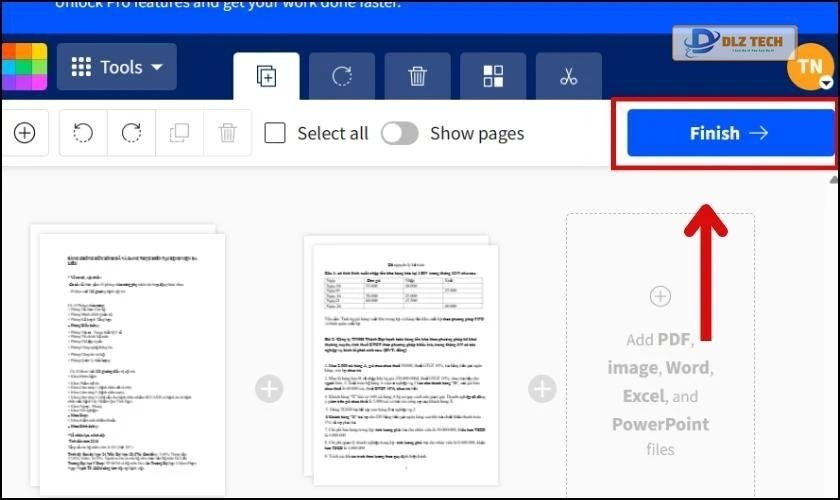Viewport: 840px width, 500px height.
Task: Toggle the Show pages switch
Action: pos(400,133)
